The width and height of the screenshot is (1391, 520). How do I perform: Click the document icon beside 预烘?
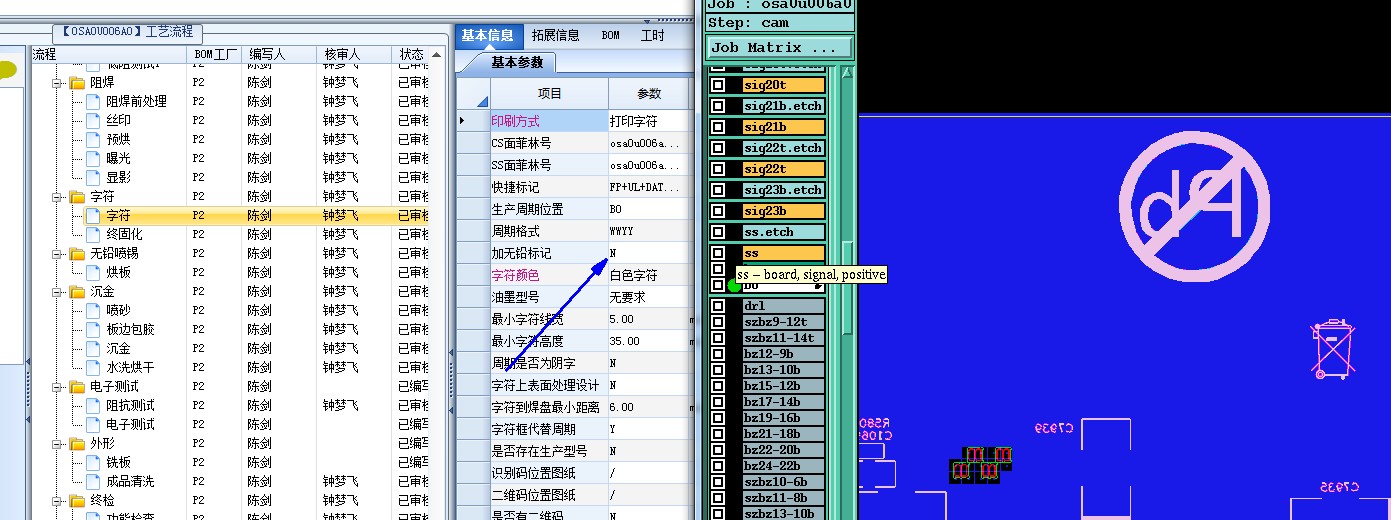[x=93, y=140]
